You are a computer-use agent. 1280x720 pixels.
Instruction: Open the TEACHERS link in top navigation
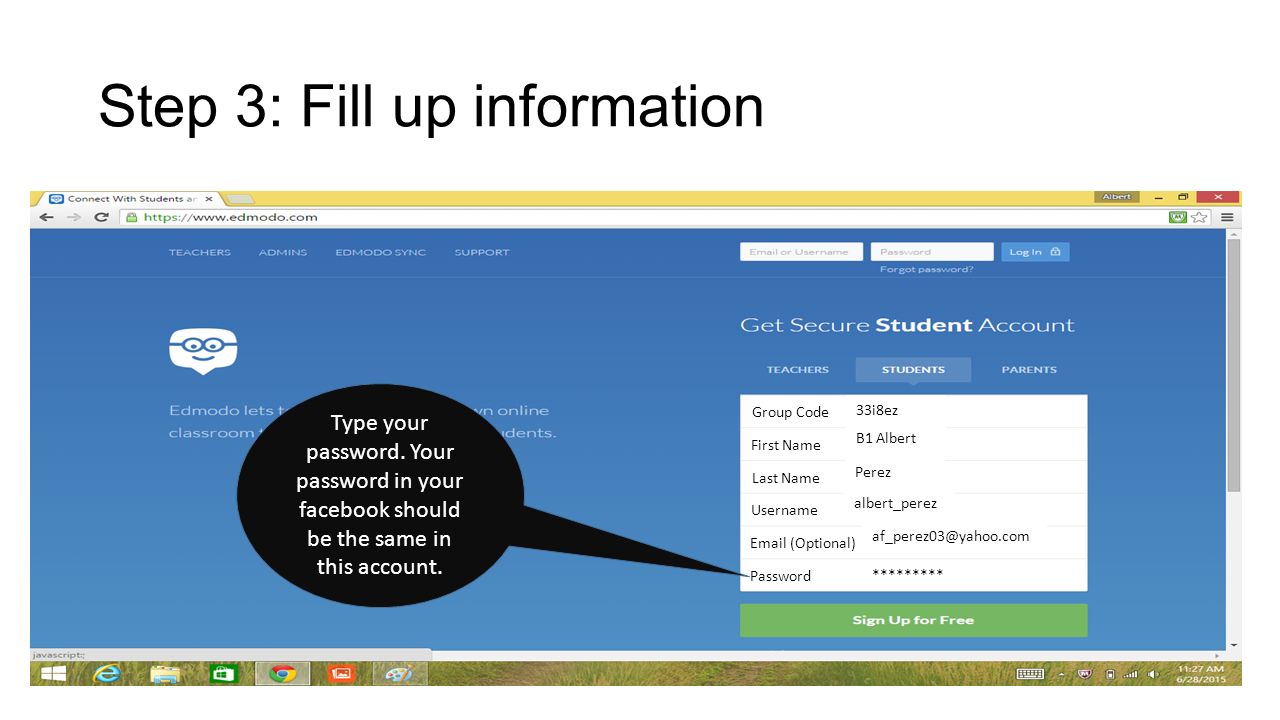click(x=200, y=252)
